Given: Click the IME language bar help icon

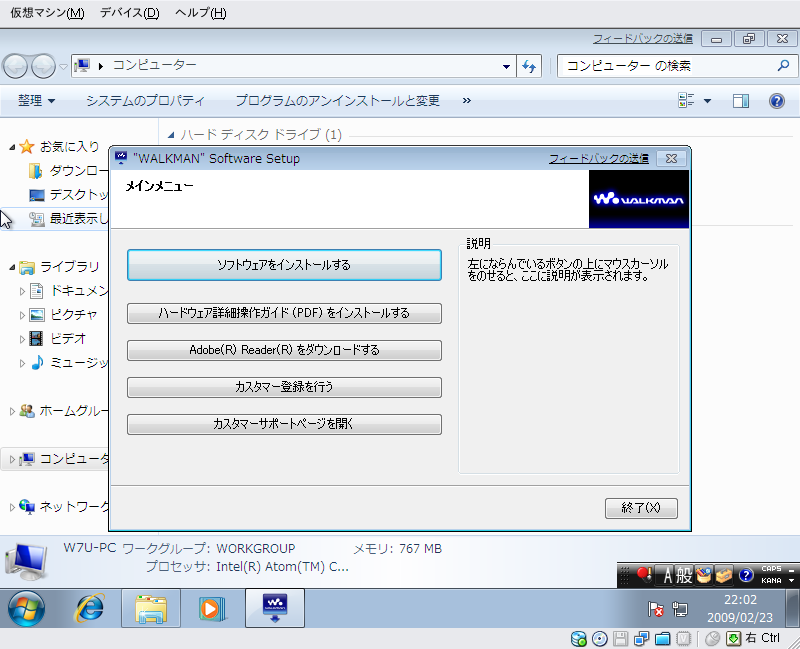Looking at the screenshot, I should [x=746, y=576].
